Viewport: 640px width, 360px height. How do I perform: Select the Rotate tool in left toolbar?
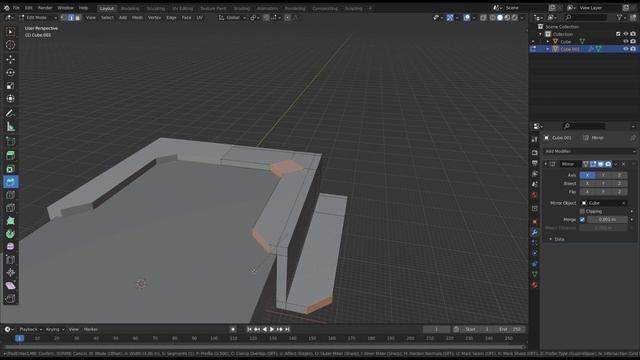pos(11,73)
